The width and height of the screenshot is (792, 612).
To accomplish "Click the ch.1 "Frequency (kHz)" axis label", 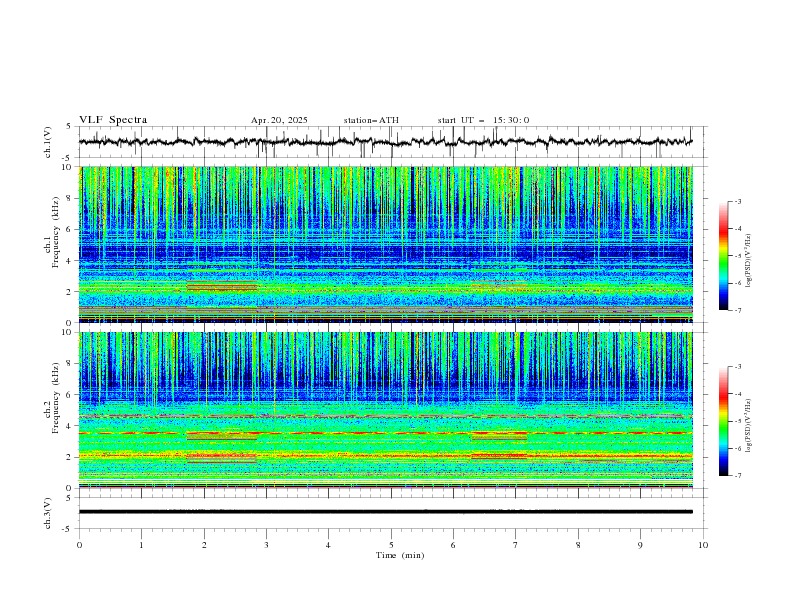I will click(56, 232).
